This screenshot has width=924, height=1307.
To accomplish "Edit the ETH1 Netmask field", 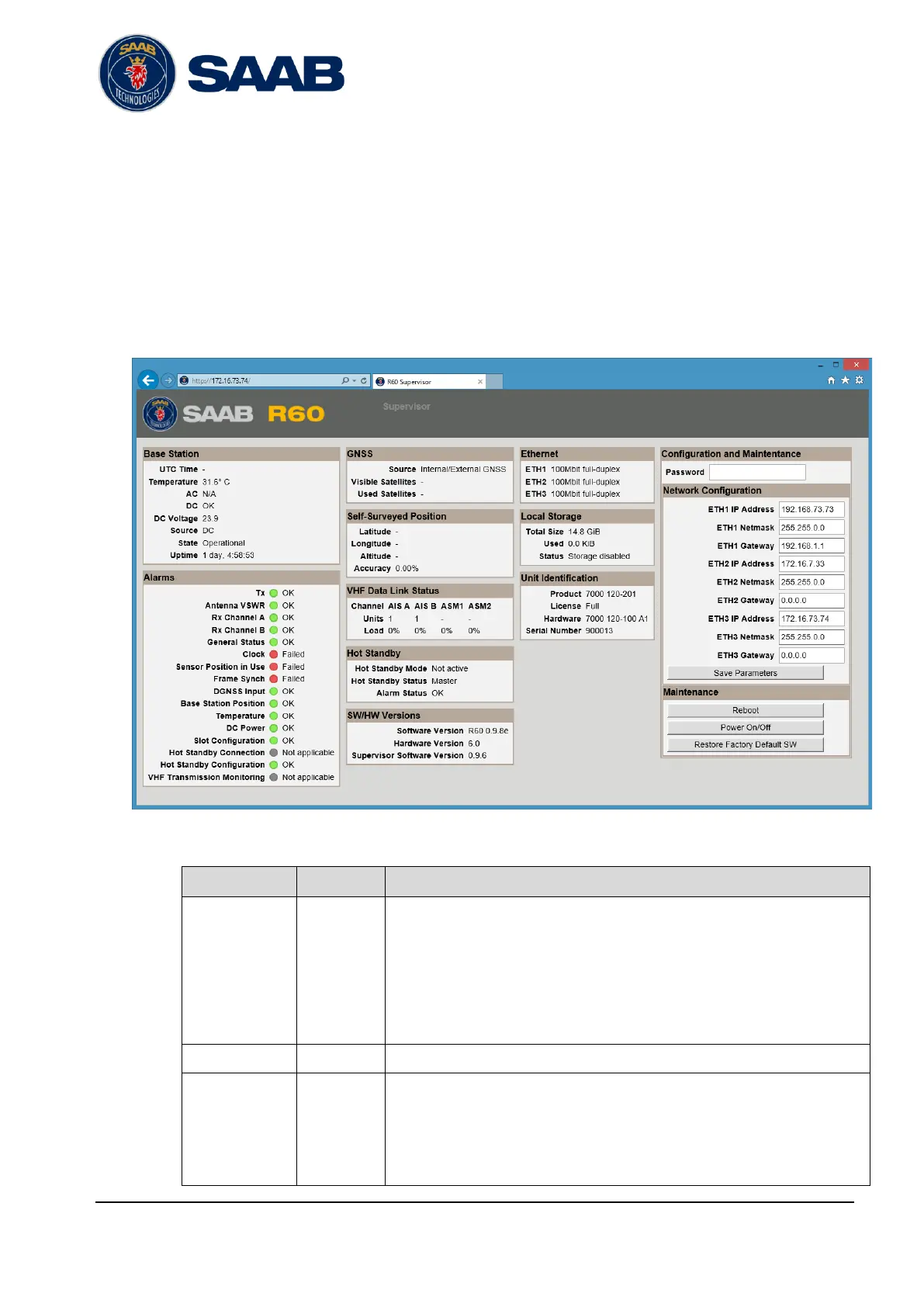I will [x=812, y=528].
